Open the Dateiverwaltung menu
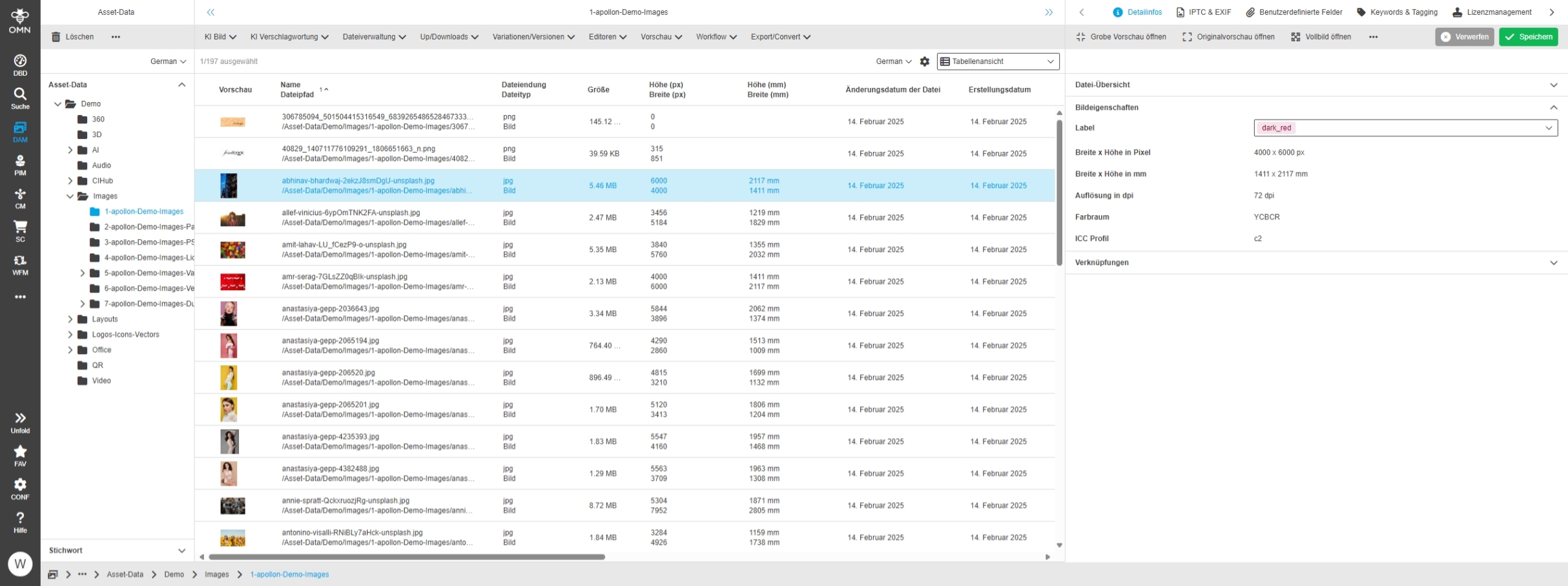Screen dimensions: 1568x586 pos(374,37)
